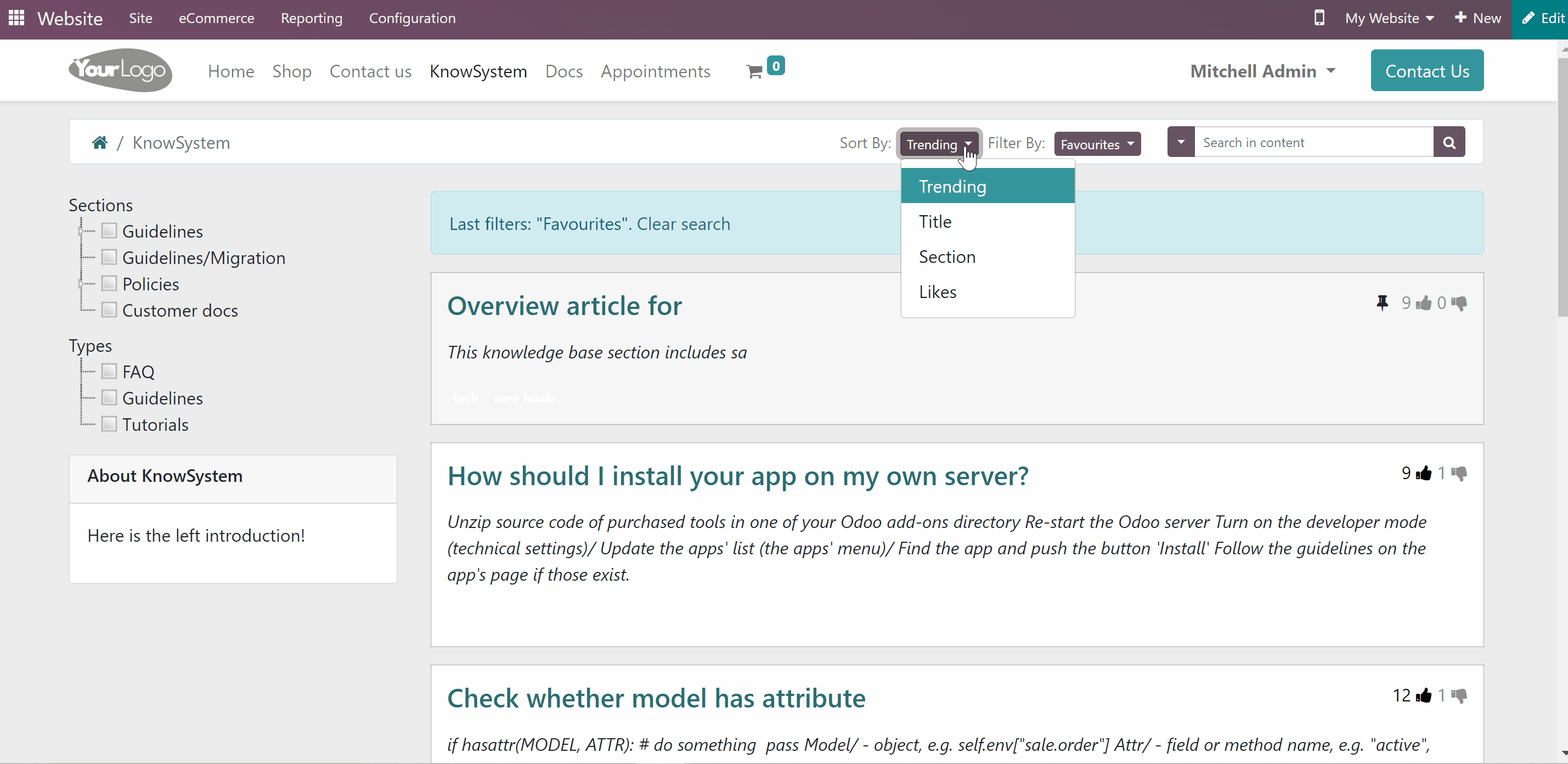
Task: Click the Search in content field
Action: 1313,143
